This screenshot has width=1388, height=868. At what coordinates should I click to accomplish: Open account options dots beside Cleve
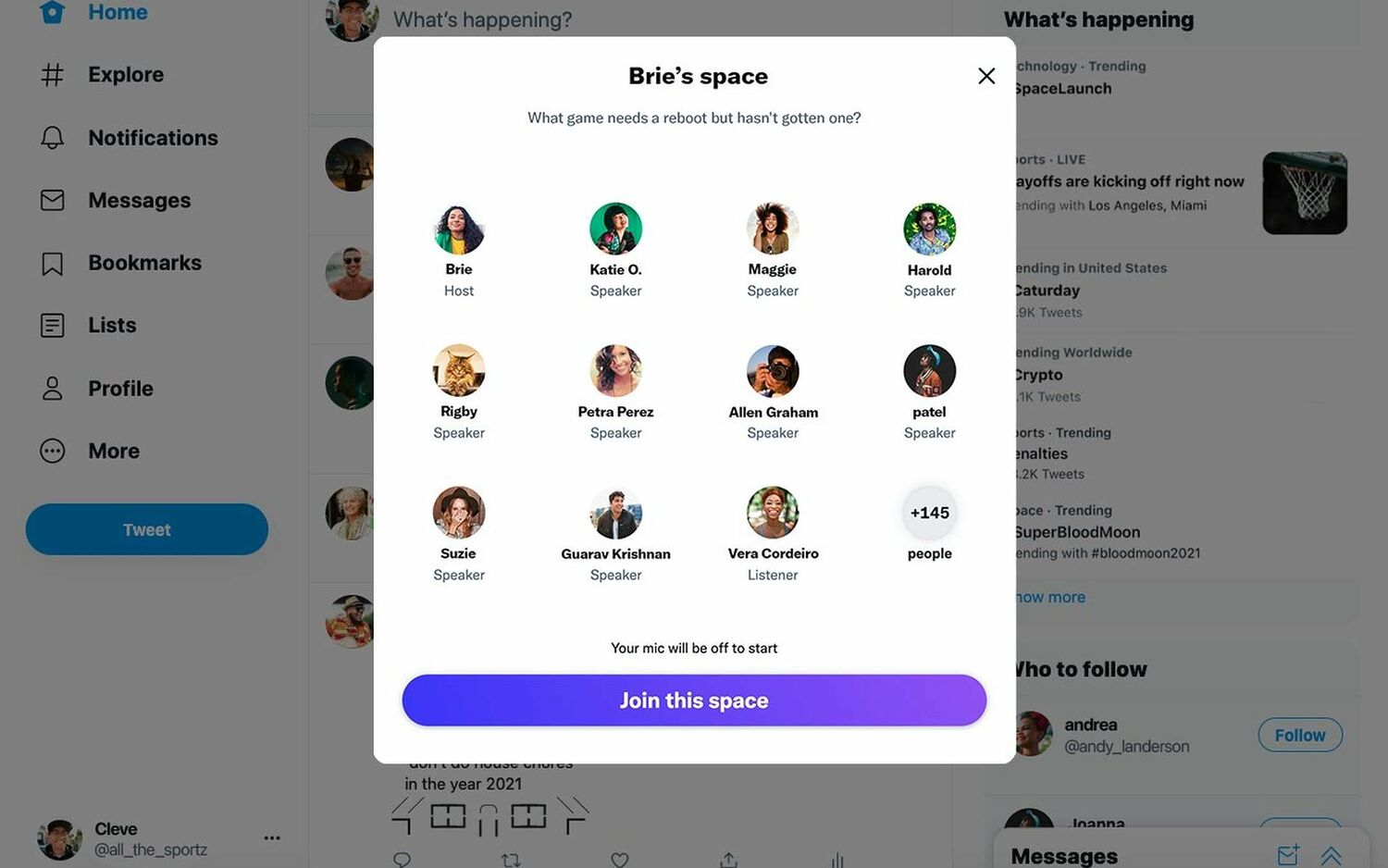pyautogui.click(x=272, y=838)
